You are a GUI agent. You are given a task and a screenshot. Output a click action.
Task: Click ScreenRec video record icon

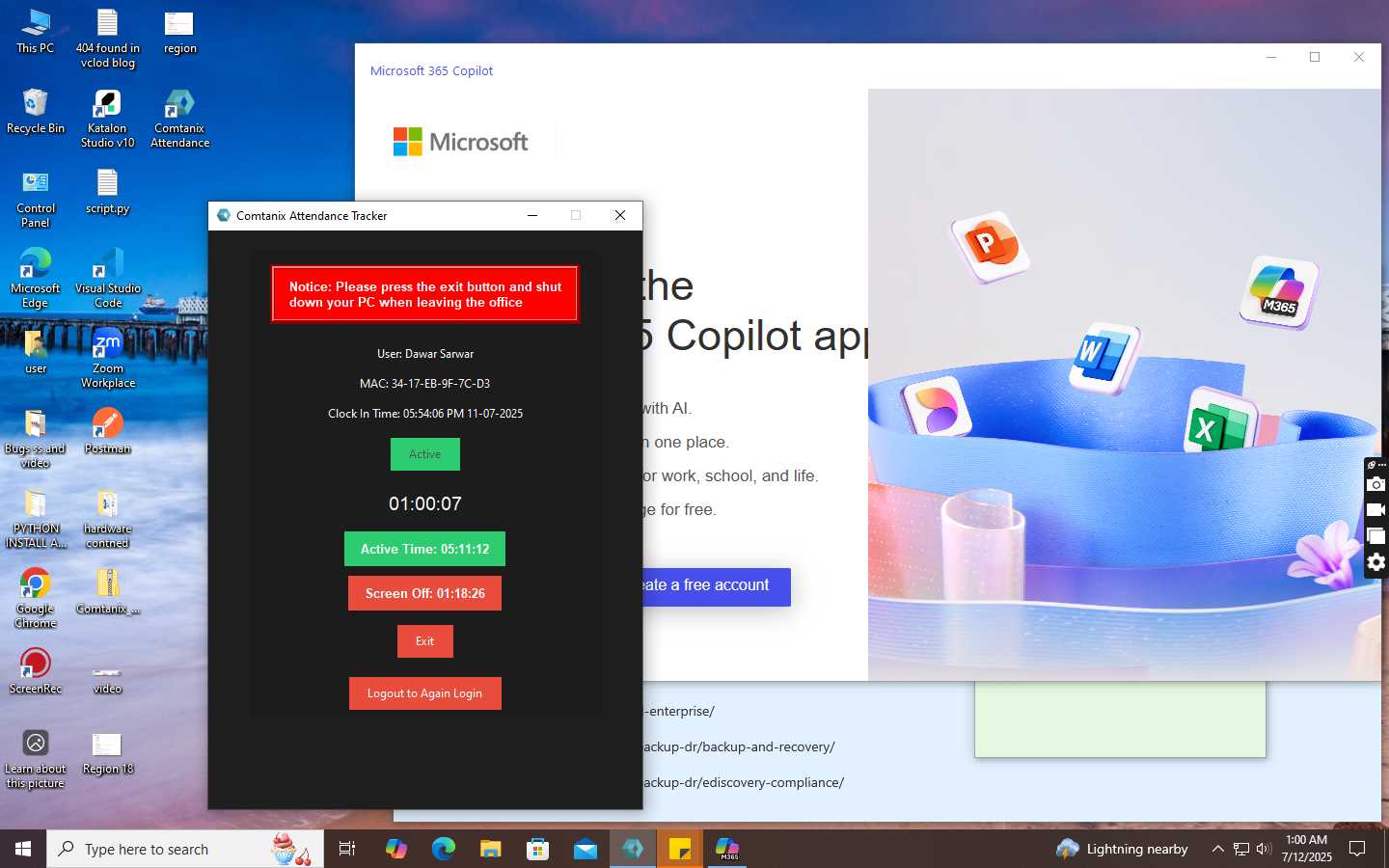(1376, 510)
